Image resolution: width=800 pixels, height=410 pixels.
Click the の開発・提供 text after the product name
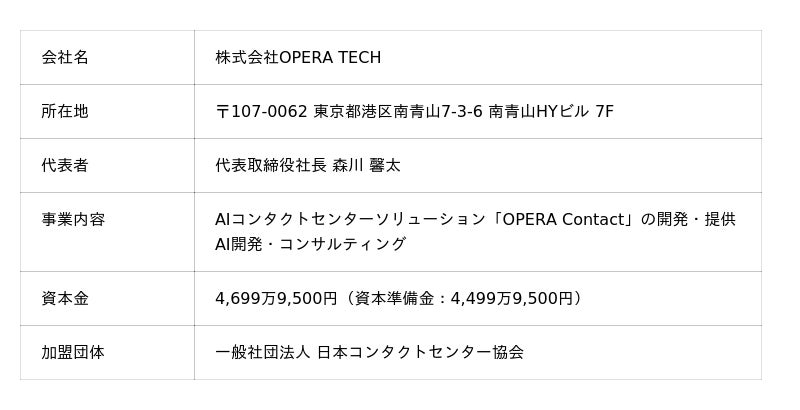[x=689, y=220]
